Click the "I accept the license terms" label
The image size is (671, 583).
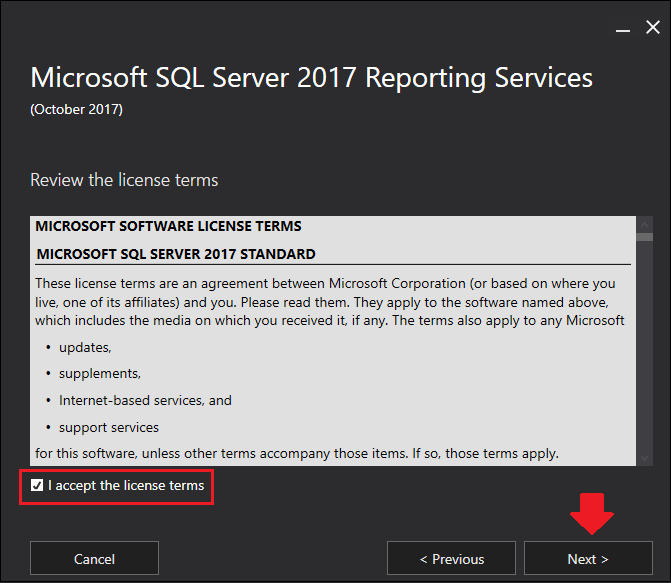click(x=126, y=486)
